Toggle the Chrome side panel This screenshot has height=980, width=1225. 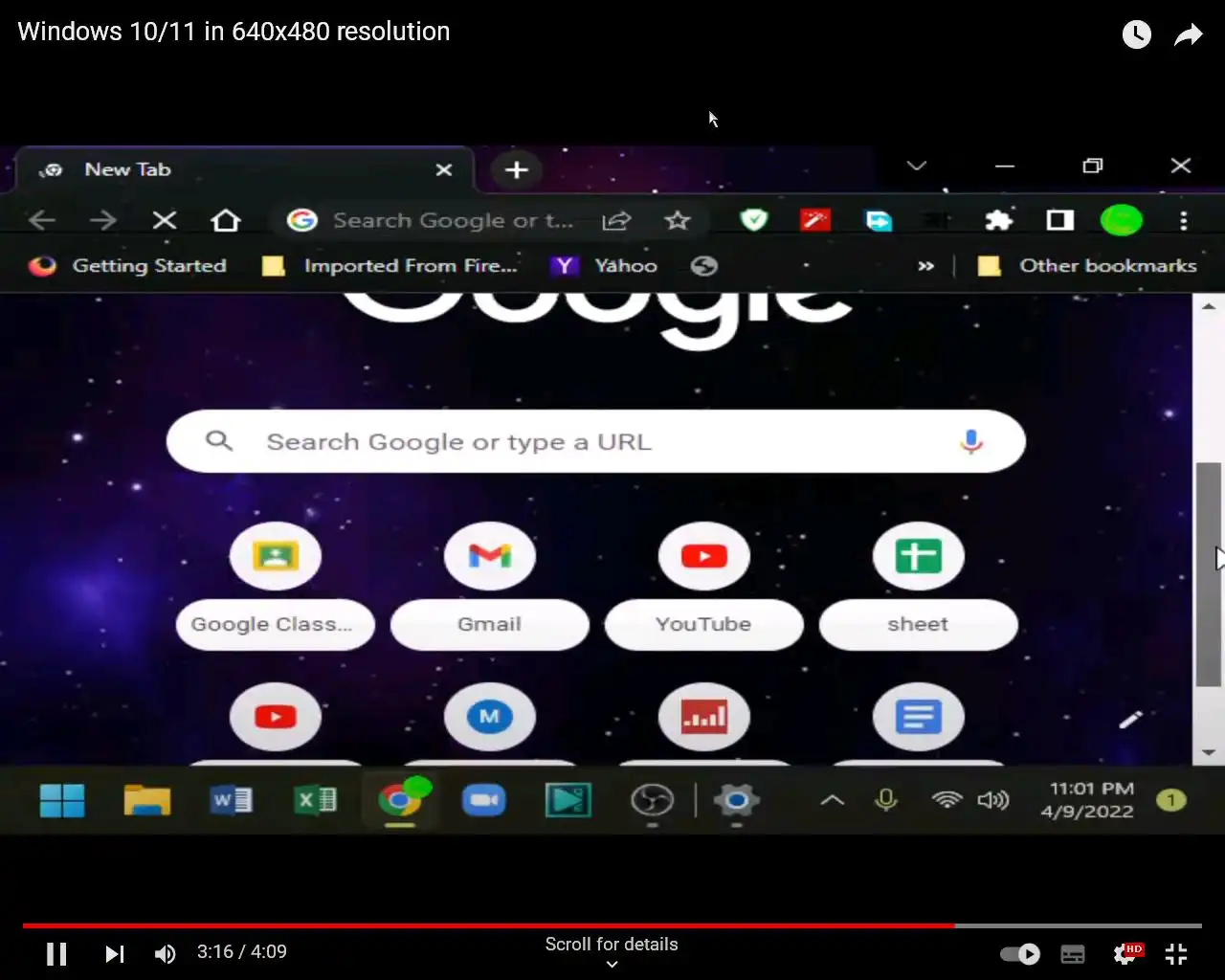pos(1060,221)
